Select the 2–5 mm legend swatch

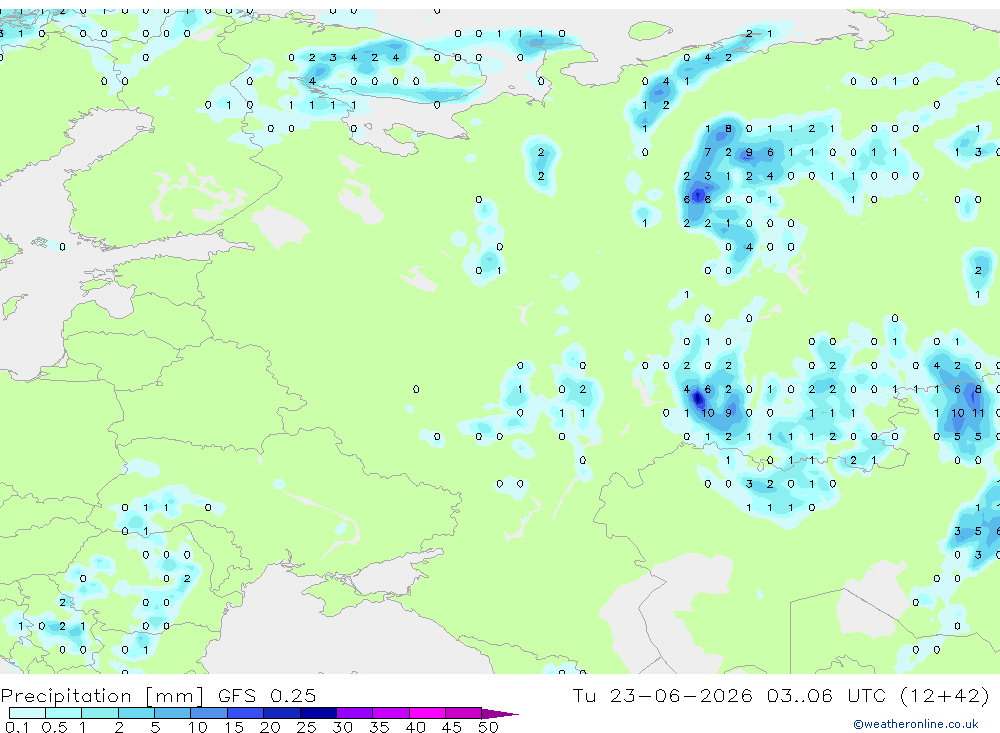point(136,713)
